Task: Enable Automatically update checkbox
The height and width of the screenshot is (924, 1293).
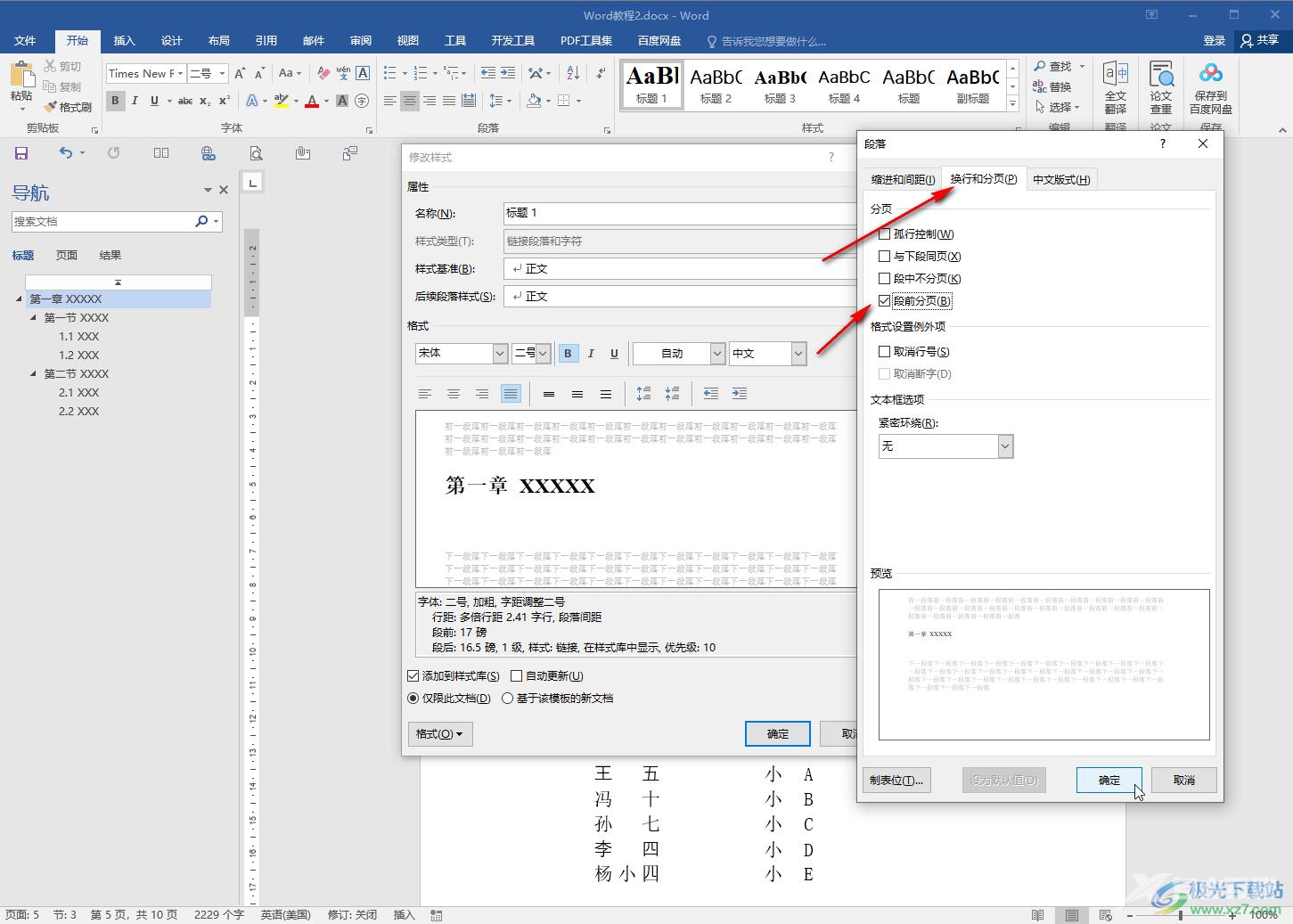Action: pos(516,676)
